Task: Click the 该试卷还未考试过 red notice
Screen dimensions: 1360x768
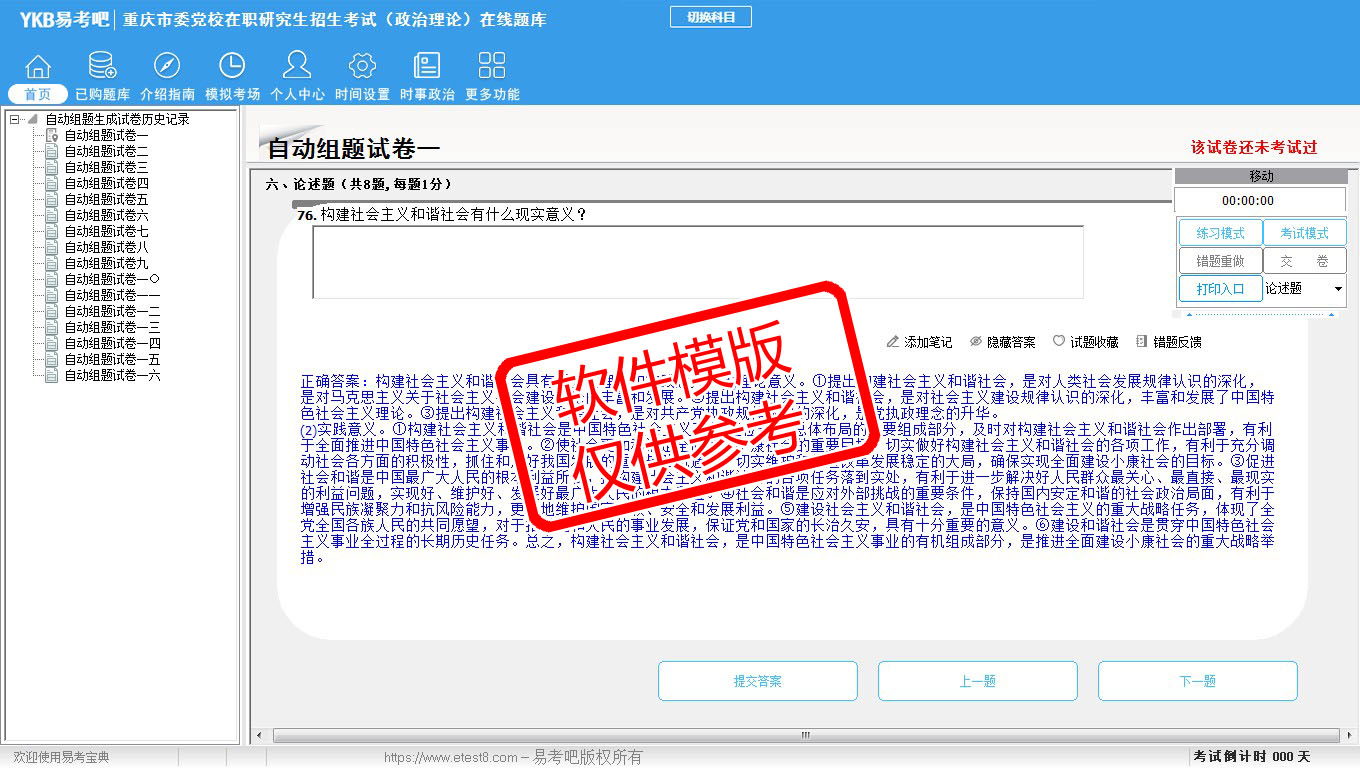Action: (x=1254, y=147)
